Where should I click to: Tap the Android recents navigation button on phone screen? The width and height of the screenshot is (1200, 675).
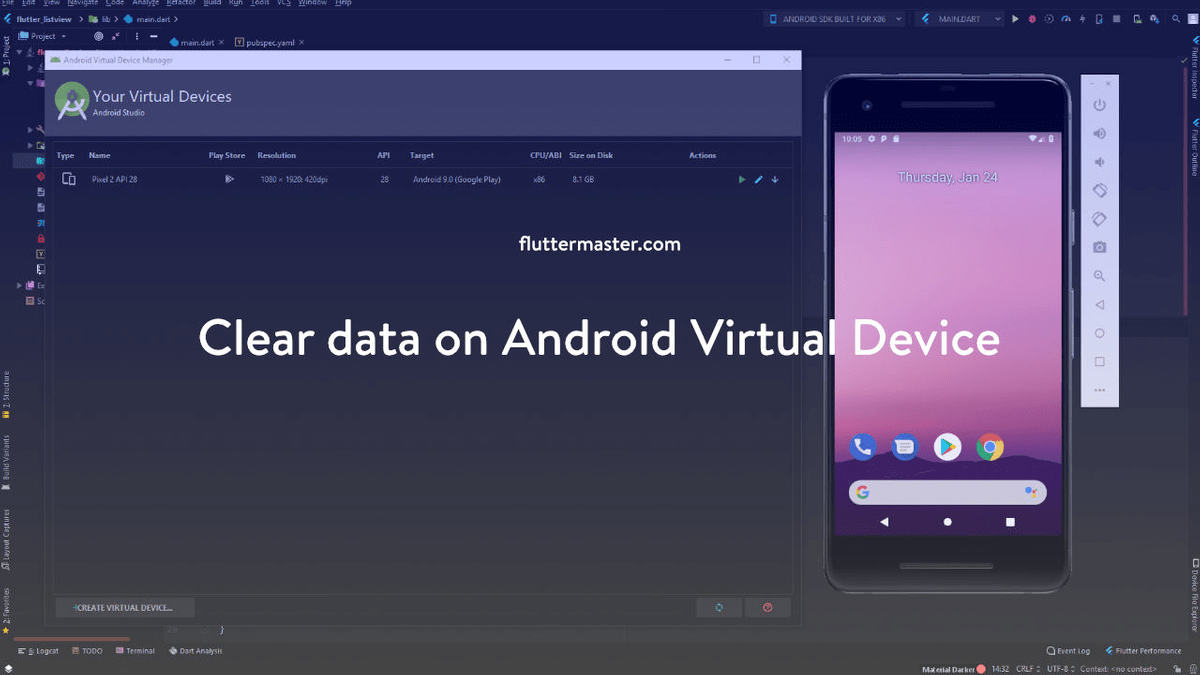tap(1010, 522)
